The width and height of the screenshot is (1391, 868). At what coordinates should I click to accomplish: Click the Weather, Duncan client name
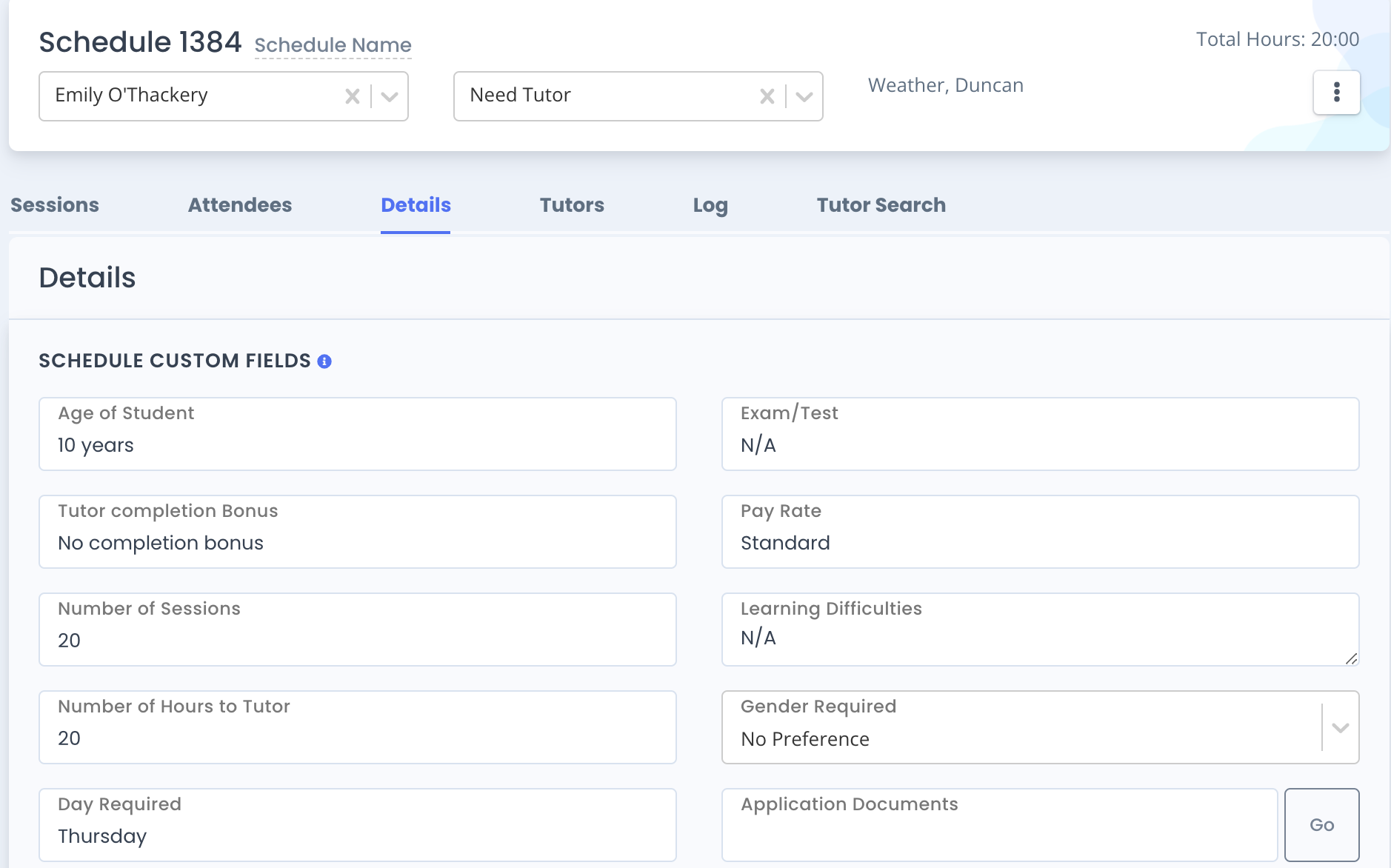(946, 85)
